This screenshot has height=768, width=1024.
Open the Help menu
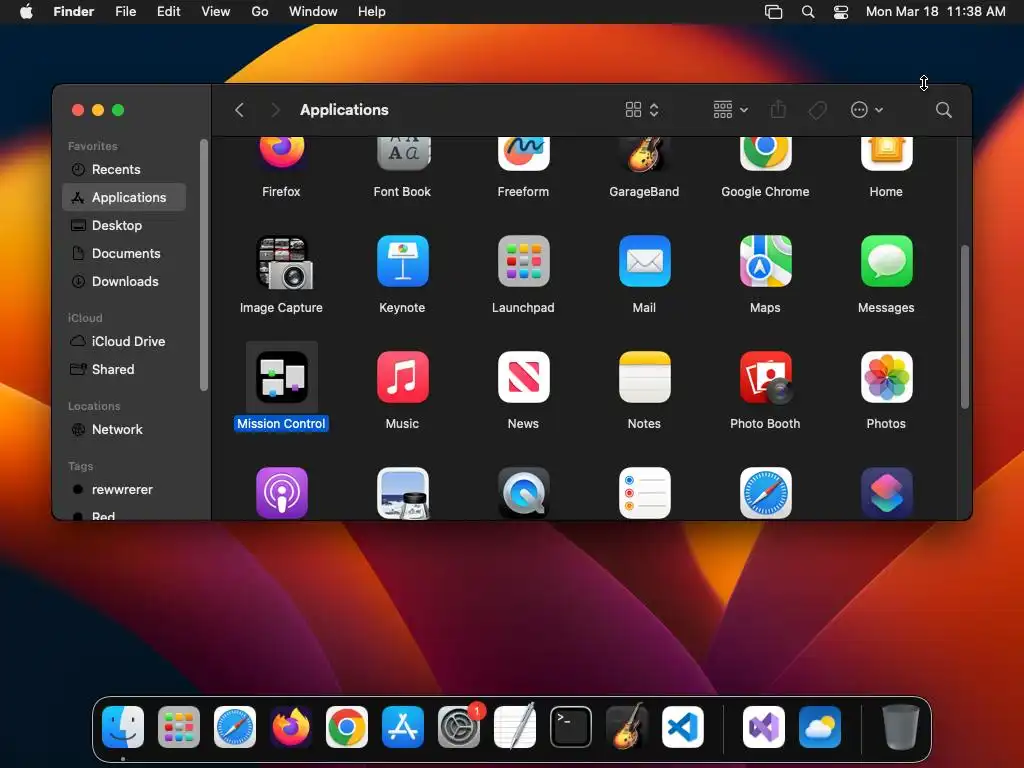[x=372, y=12]
